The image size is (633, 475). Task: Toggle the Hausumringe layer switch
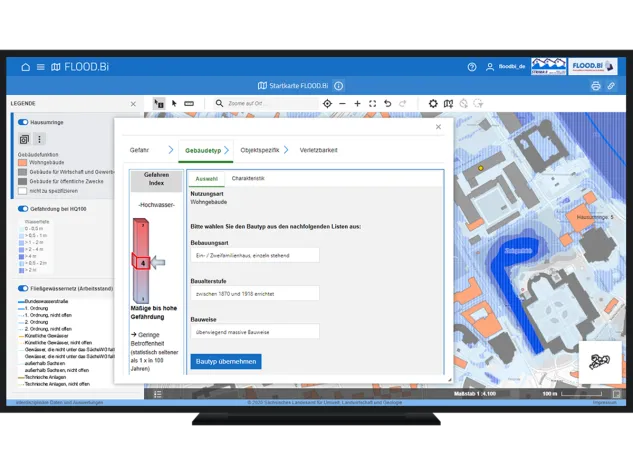click(23, 122)
